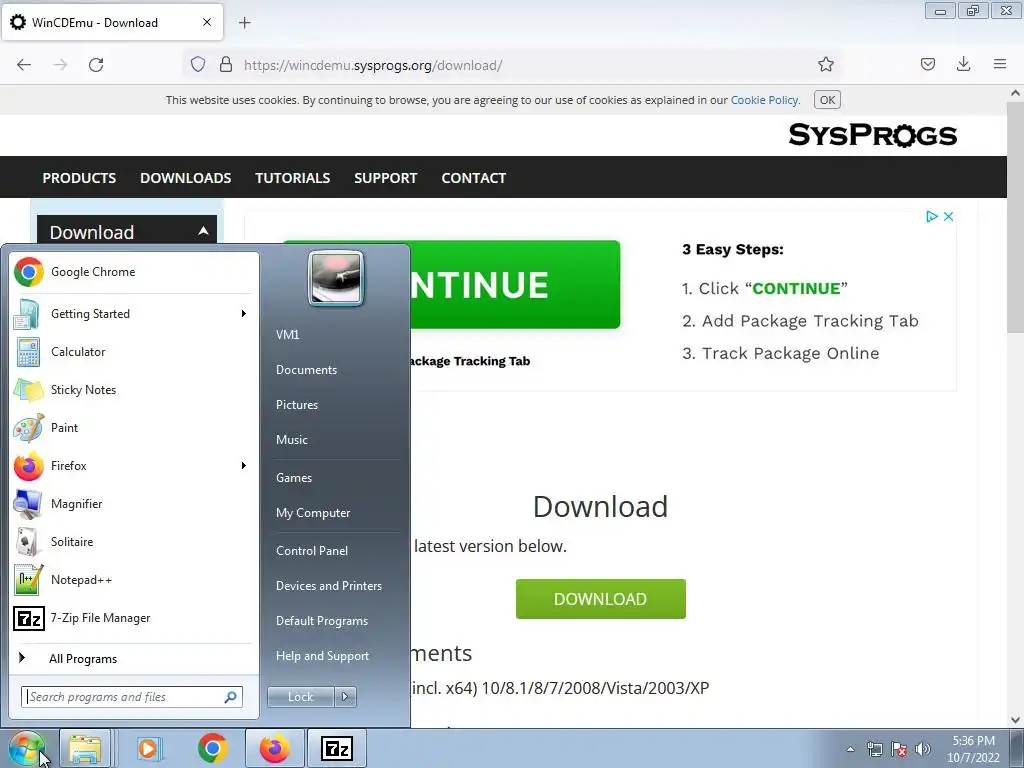Click the Windows Start orb
The width and height of the screenshot is (1024, 768).
click(x=27, y=748)
